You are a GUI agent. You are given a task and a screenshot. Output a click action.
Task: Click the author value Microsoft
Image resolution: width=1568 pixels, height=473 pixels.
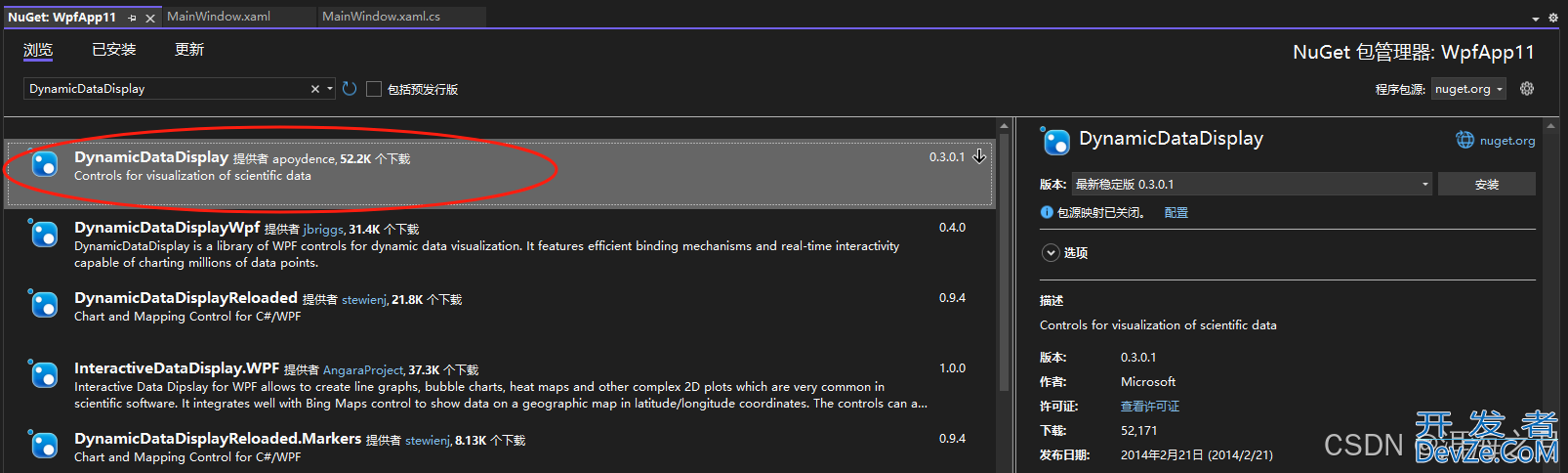[1148, 381]
